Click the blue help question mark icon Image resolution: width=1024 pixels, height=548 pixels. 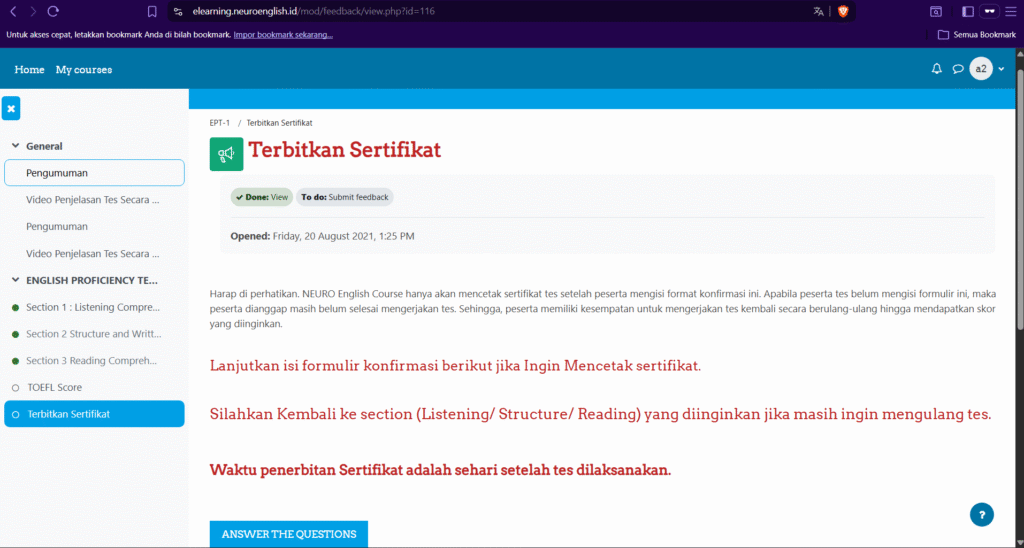[x=982, y=514]
